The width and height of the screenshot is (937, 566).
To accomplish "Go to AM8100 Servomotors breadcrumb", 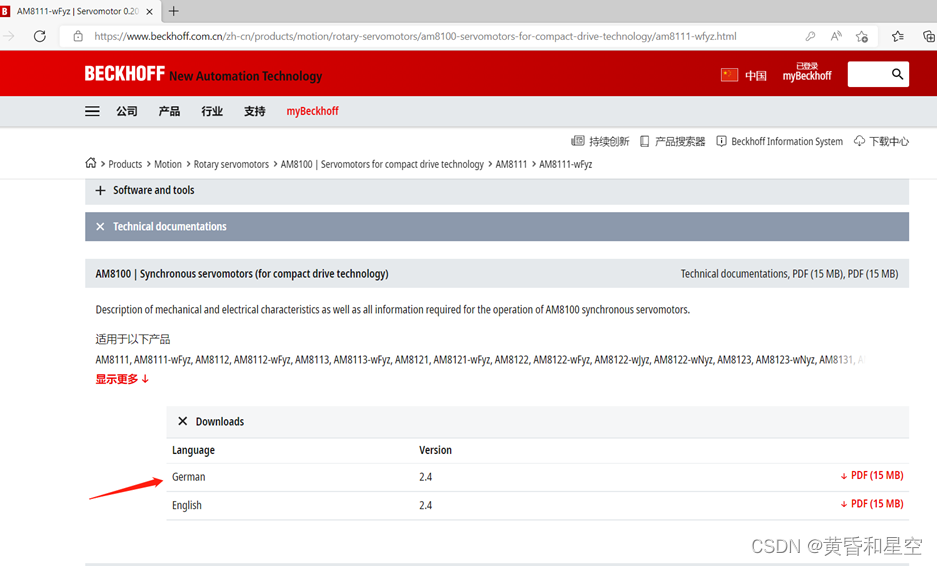I will click(x=382, y=164).
